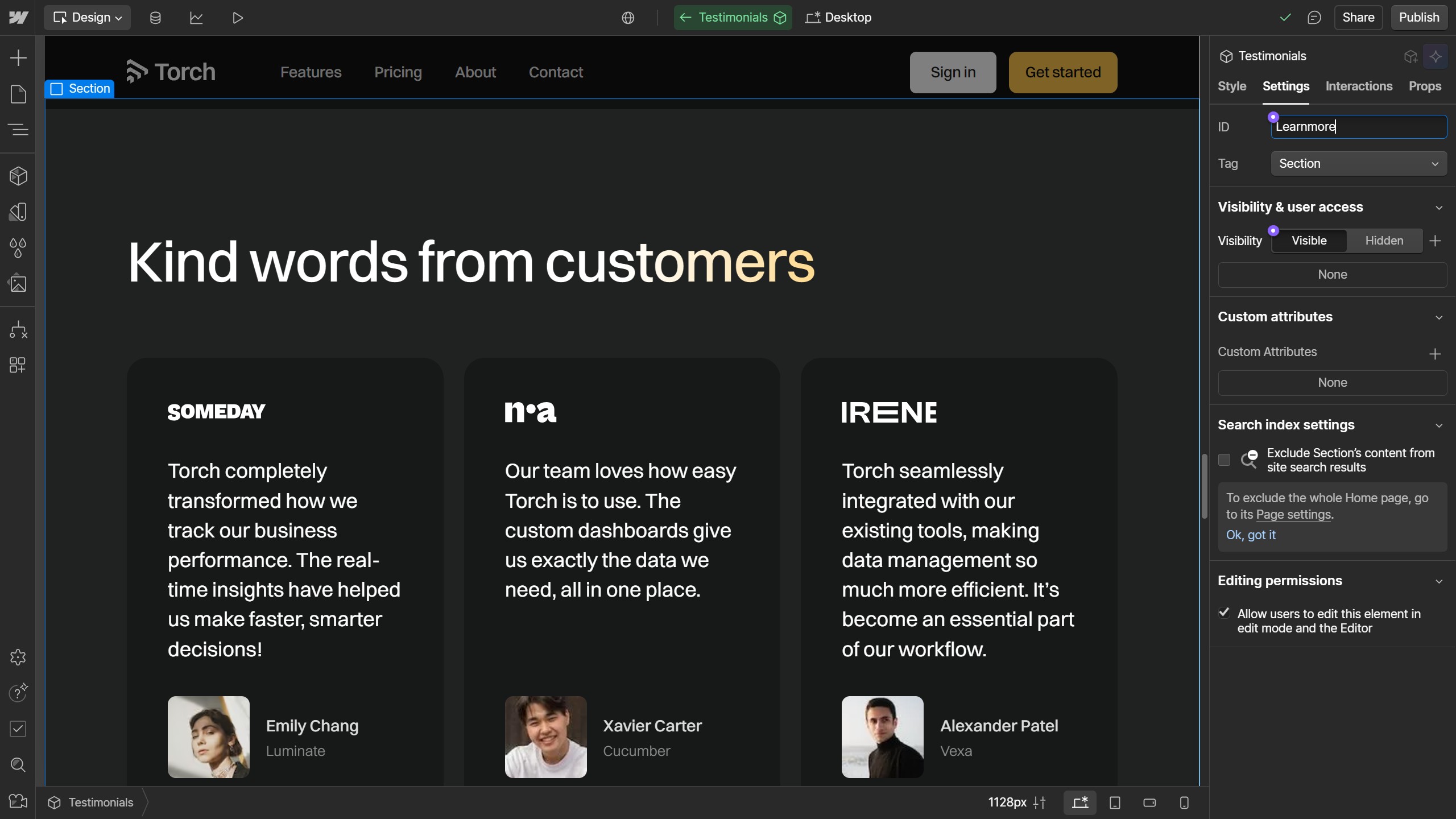Collapse the Custom attributes section
The height and width of the screenshot is (819, 1456).
click(1439, 317)
